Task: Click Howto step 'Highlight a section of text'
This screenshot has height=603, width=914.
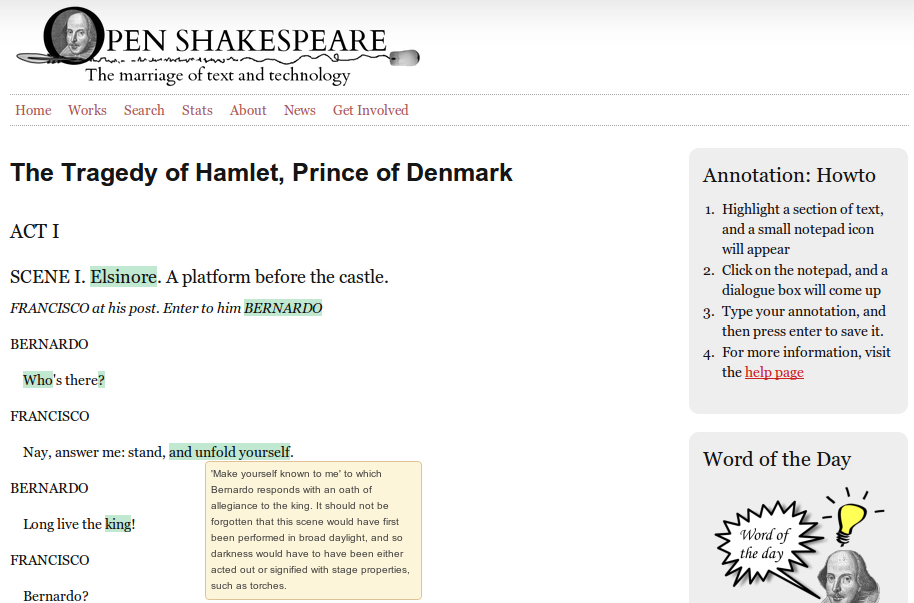Action: tap(802, 229)
